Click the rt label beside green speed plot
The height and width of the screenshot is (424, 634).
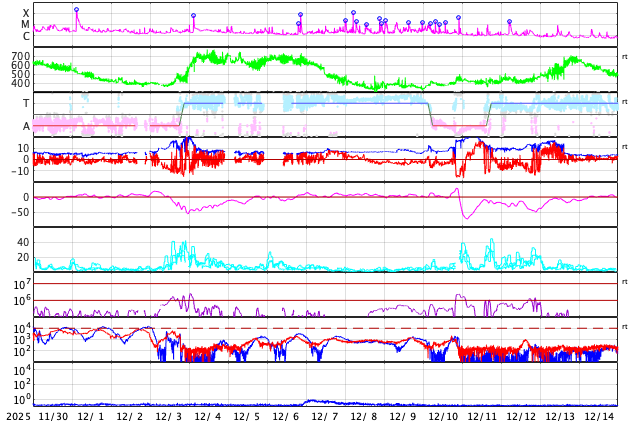coord(624,56)
